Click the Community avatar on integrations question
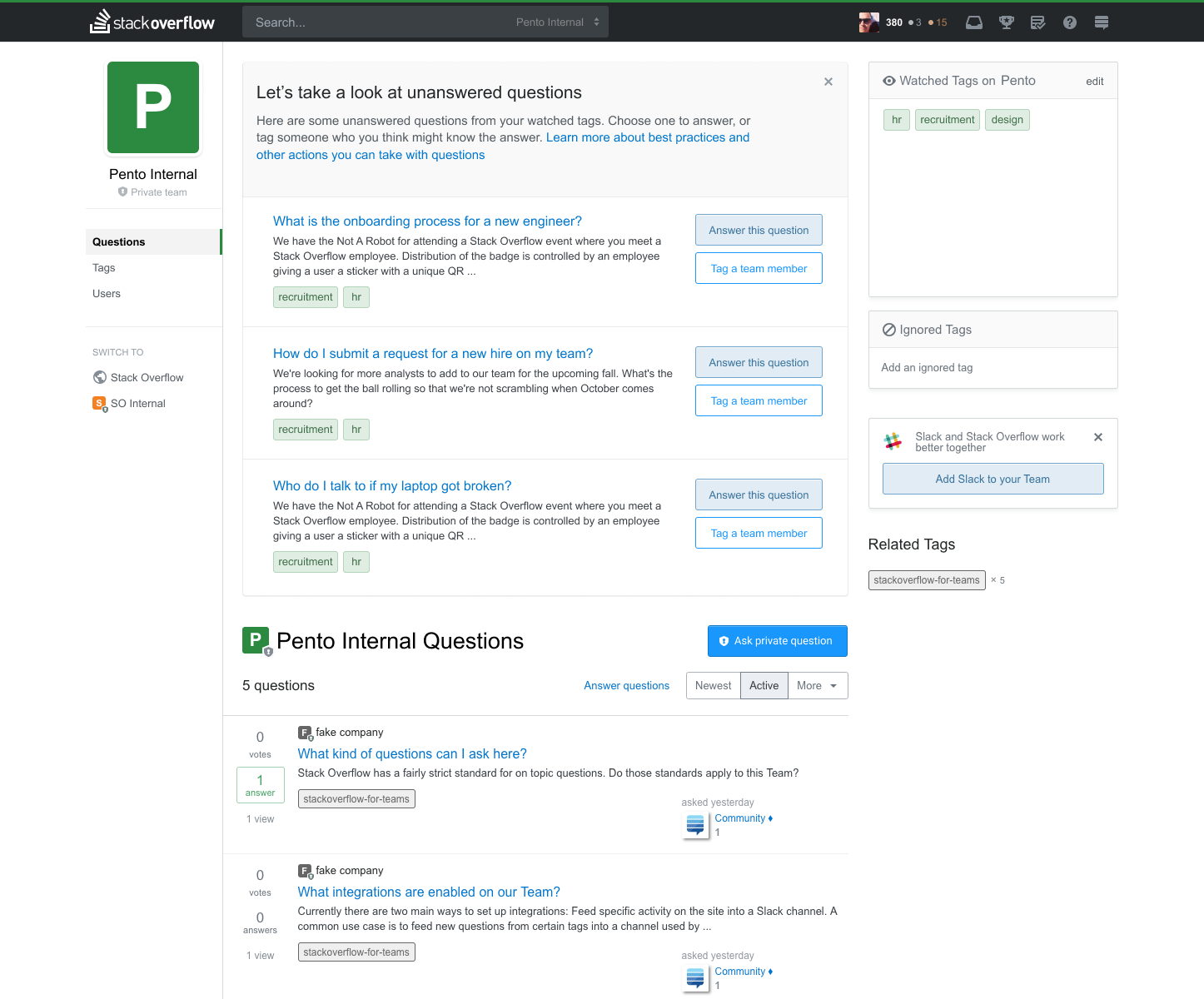Viewport: 1204px width, 999px height. coord(695,978)
